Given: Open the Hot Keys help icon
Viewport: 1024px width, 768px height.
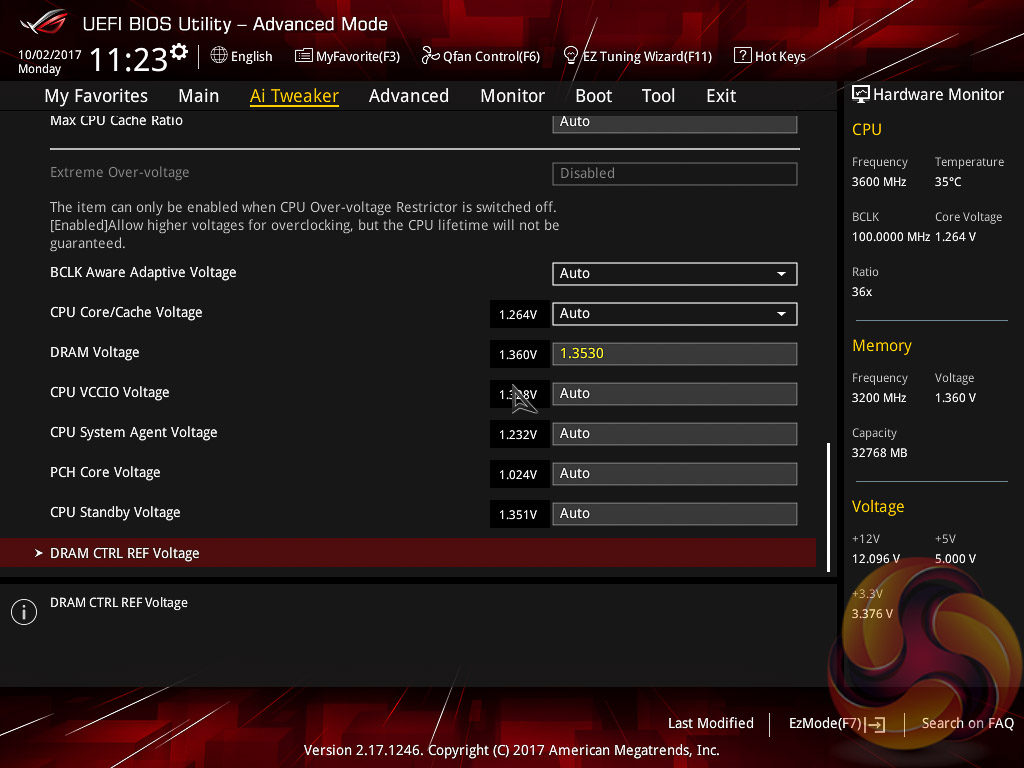Looking at the screenshot, I should click(742, 56).
